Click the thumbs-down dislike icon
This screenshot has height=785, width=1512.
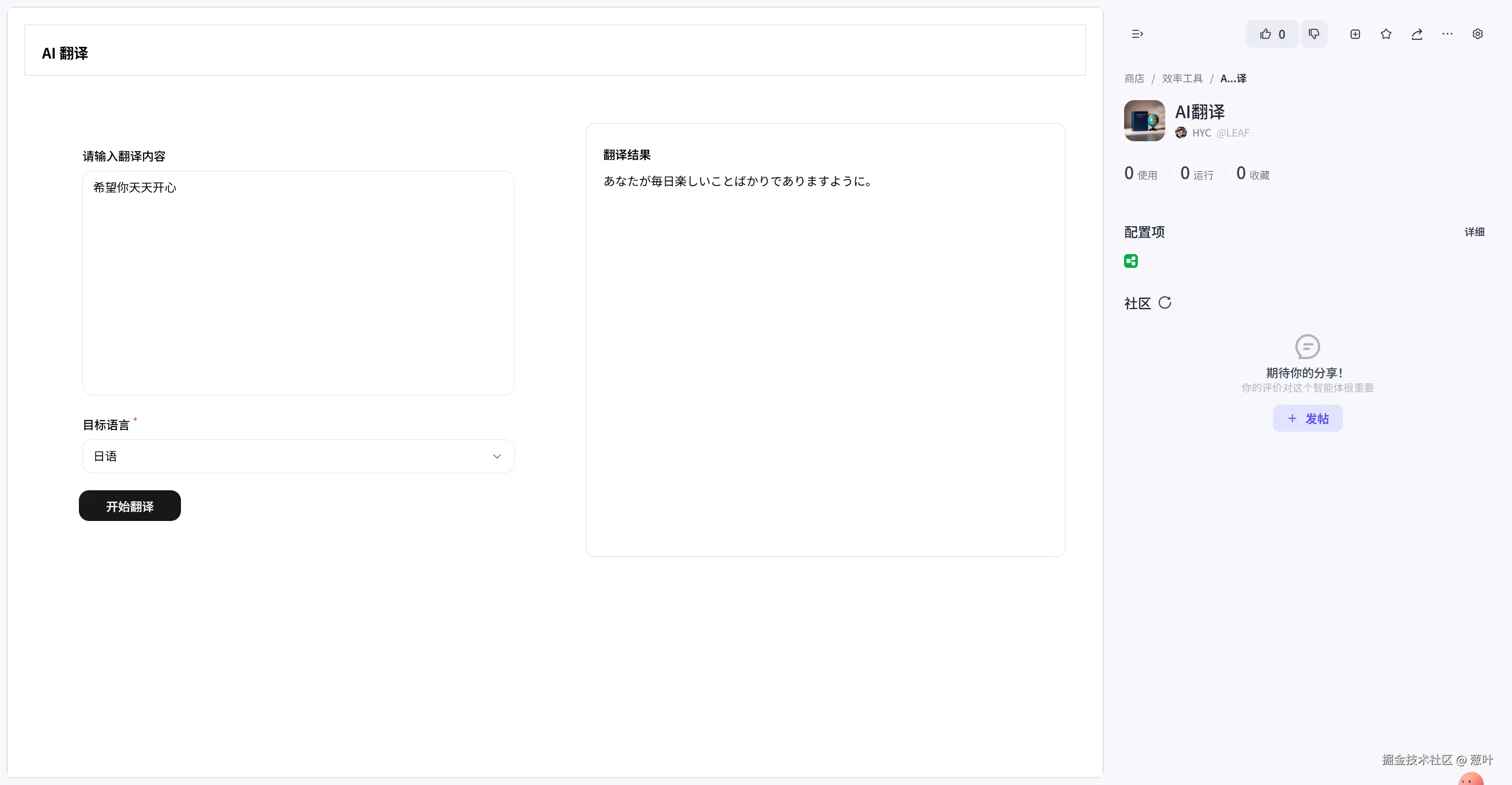[1314, 34]
